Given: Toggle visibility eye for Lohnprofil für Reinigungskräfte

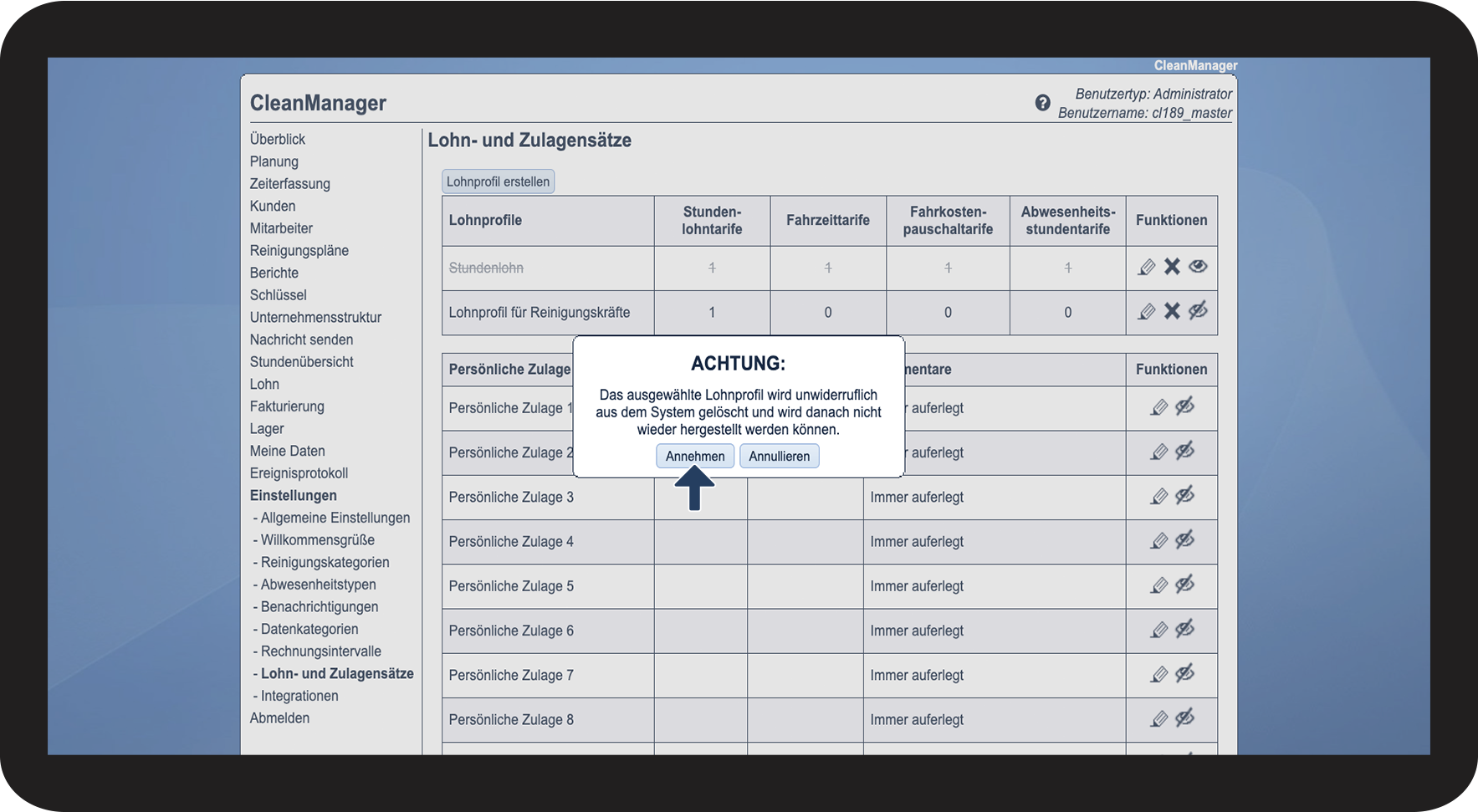Looking at the screenshot, I should [1198, 311].
